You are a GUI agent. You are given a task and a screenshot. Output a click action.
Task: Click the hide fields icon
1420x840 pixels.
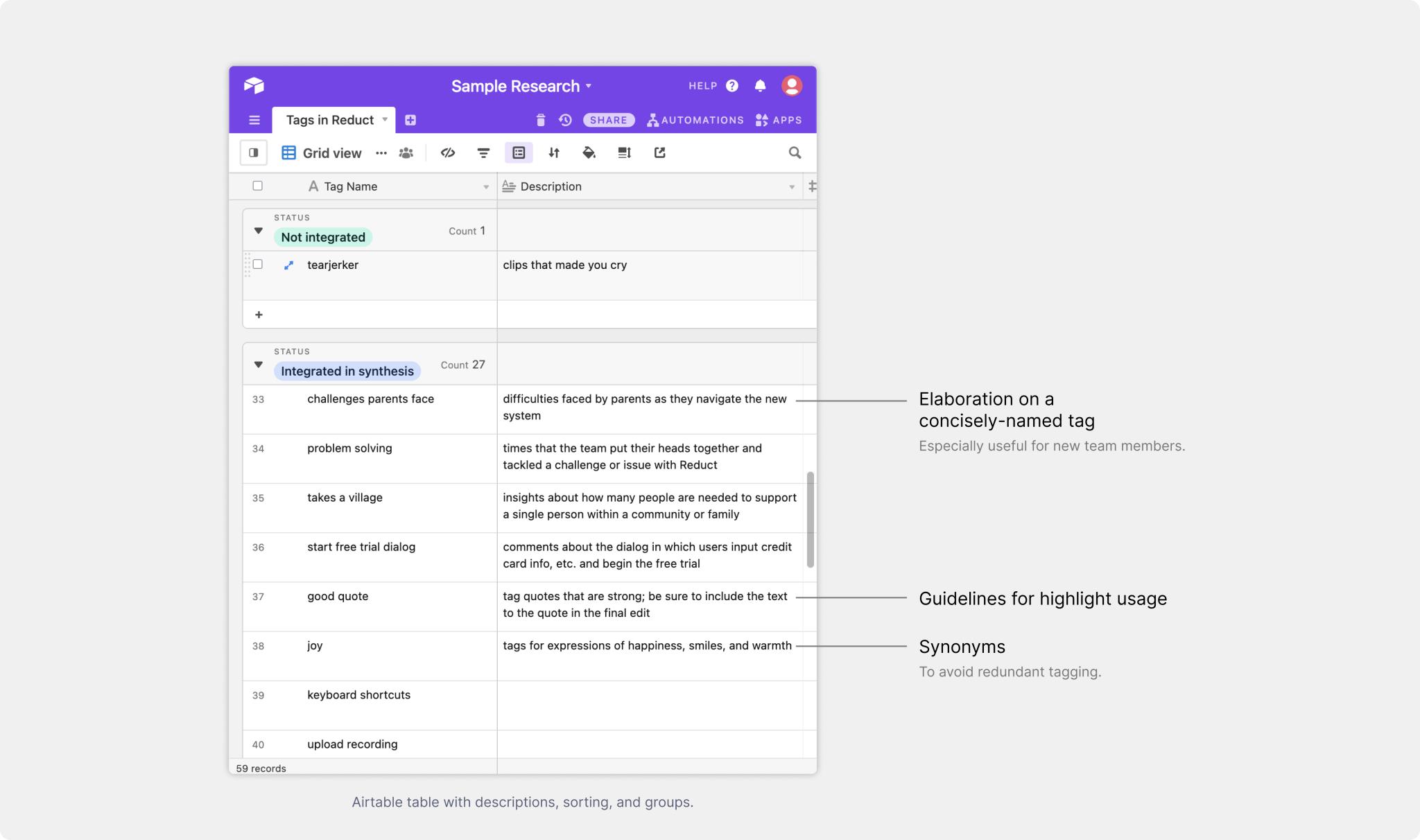(x=448, y=152)
